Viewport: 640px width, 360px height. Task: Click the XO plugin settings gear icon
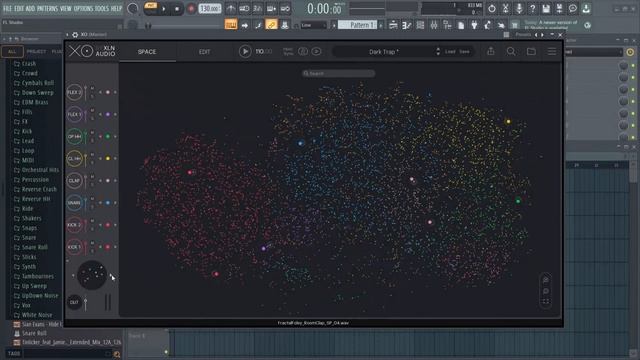coord(75,35)
